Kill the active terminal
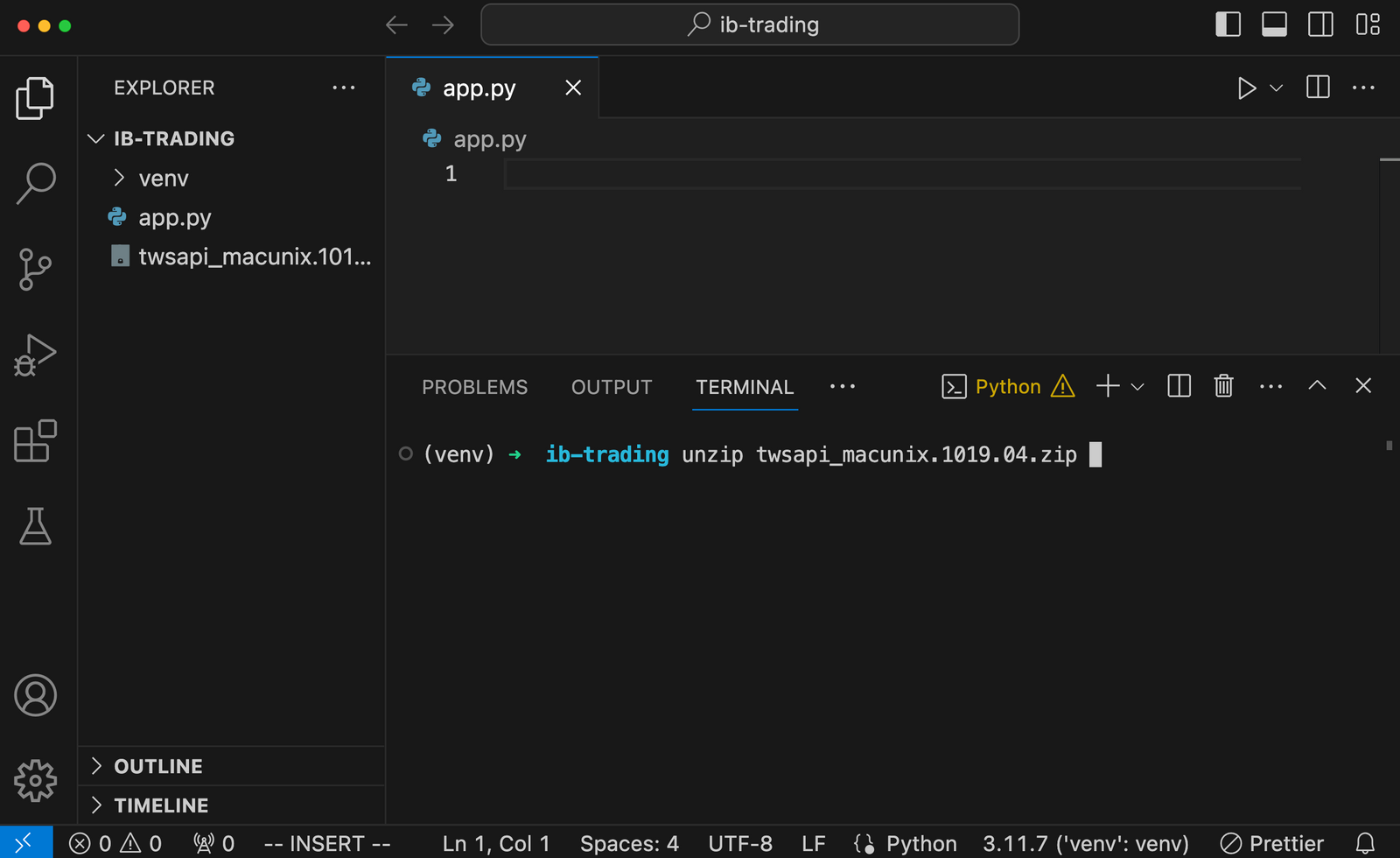1400x858 pixels. pos(1222,385)
